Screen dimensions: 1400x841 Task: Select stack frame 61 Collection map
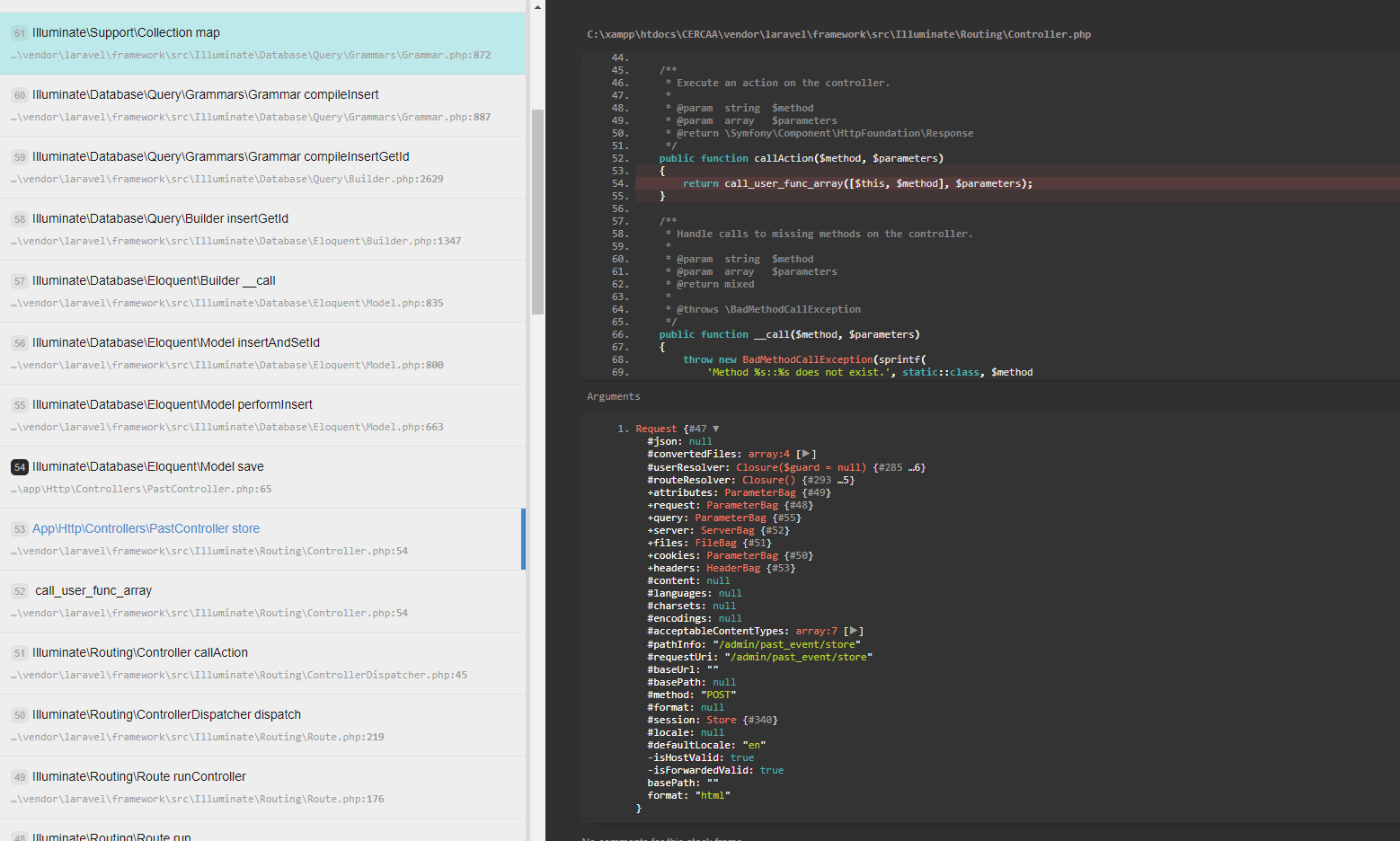[262, 43]
